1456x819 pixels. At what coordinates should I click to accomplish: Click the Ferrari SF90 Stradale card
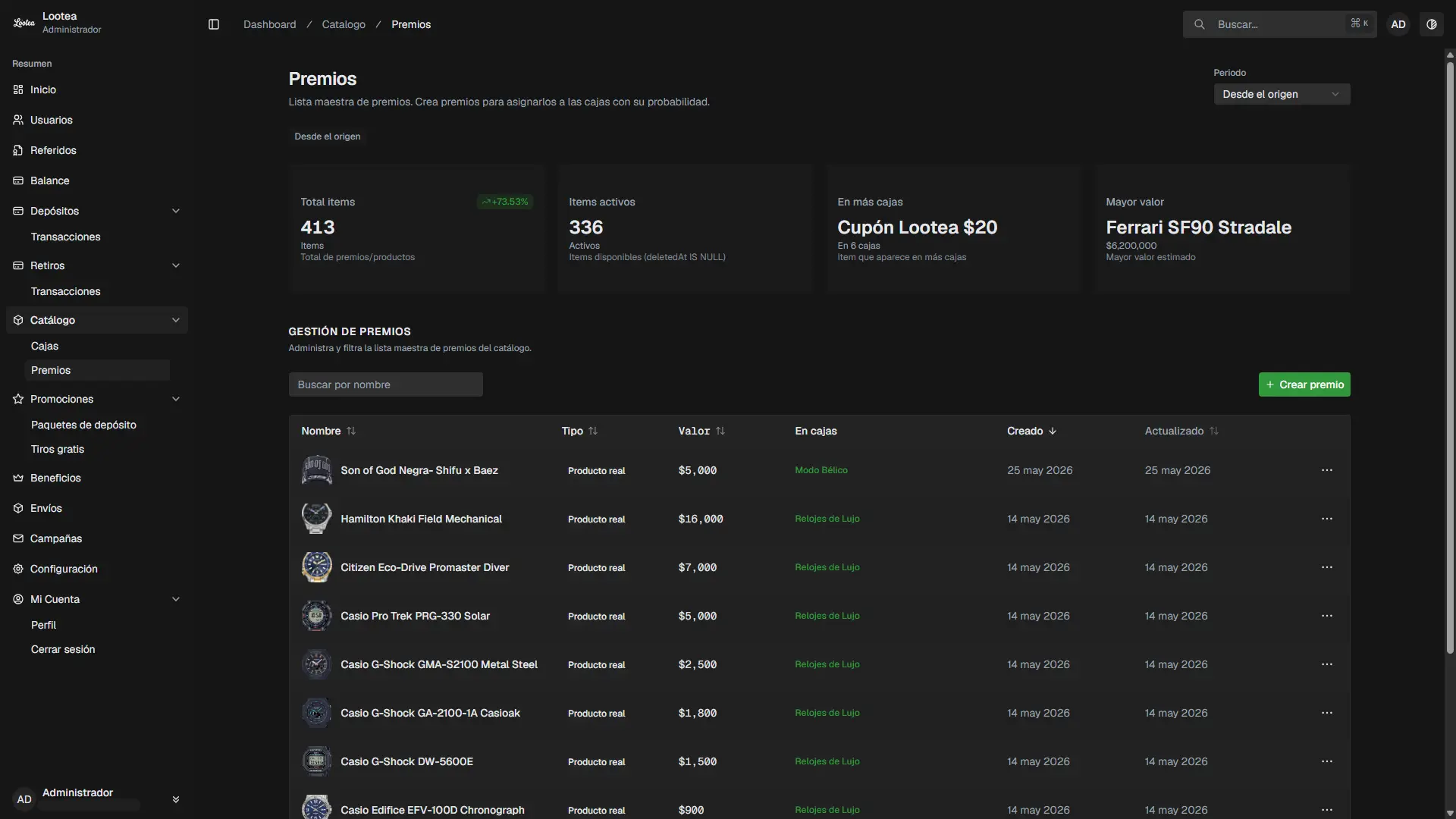tap(1222, 229)
